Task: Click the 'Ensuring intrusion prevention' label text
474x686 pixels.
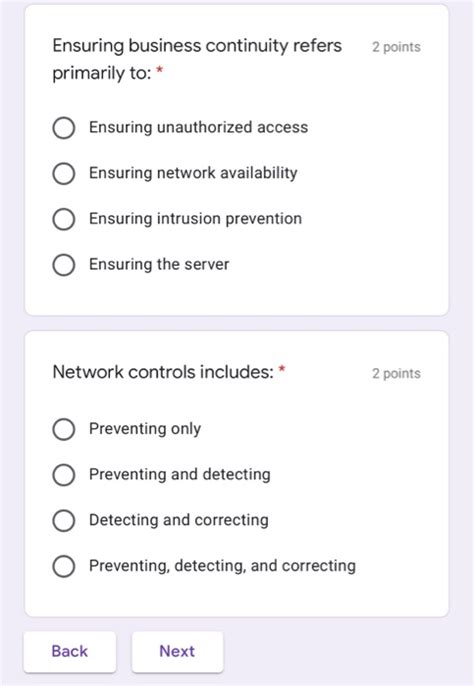Action: [x=195, y=218]
